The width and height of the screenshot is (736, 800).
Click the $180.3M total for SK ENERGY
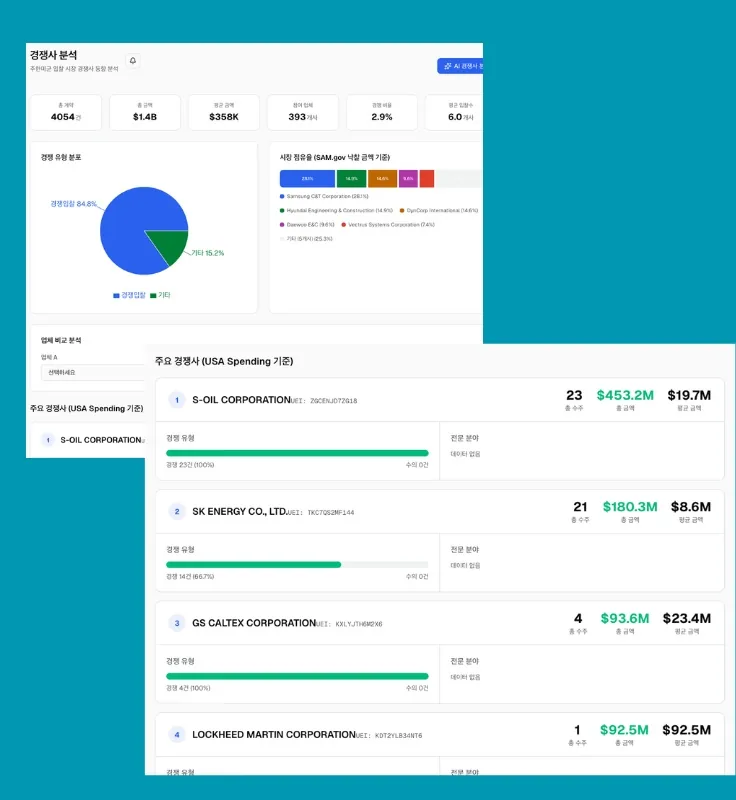tap(630, 507)
